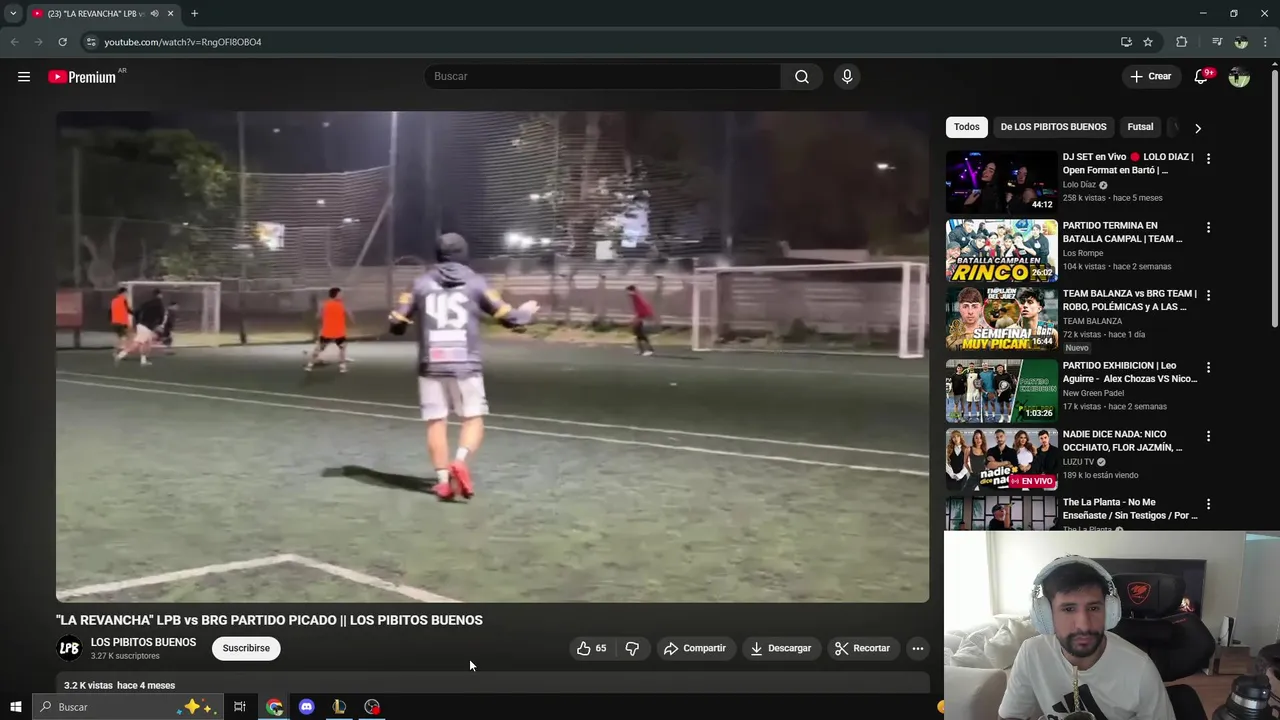Open Chrome extensions puzzle icon

pos(1182,42)
